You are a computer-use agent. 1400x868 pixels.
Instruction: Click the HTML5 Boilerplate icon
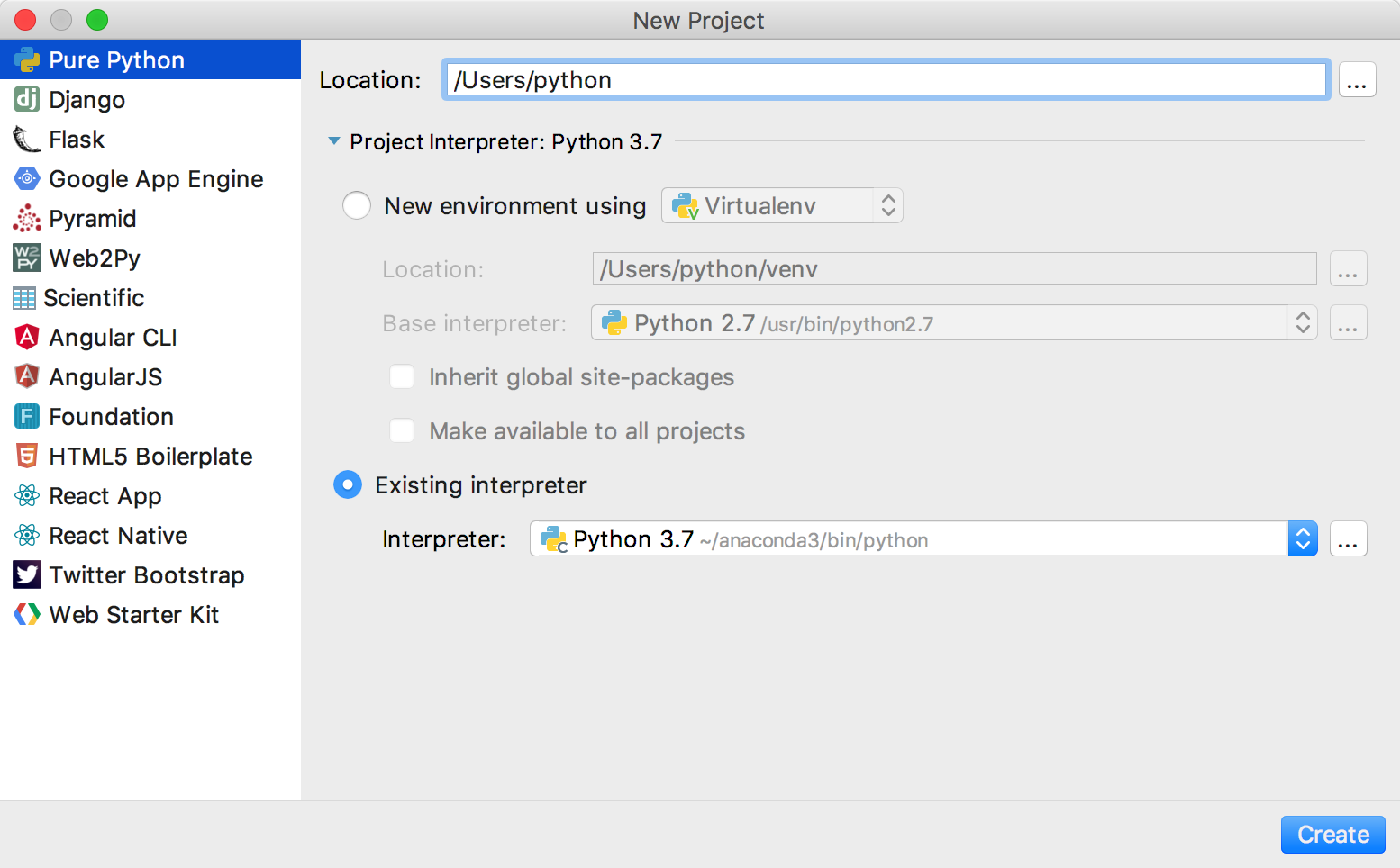(x=27, y=456)
